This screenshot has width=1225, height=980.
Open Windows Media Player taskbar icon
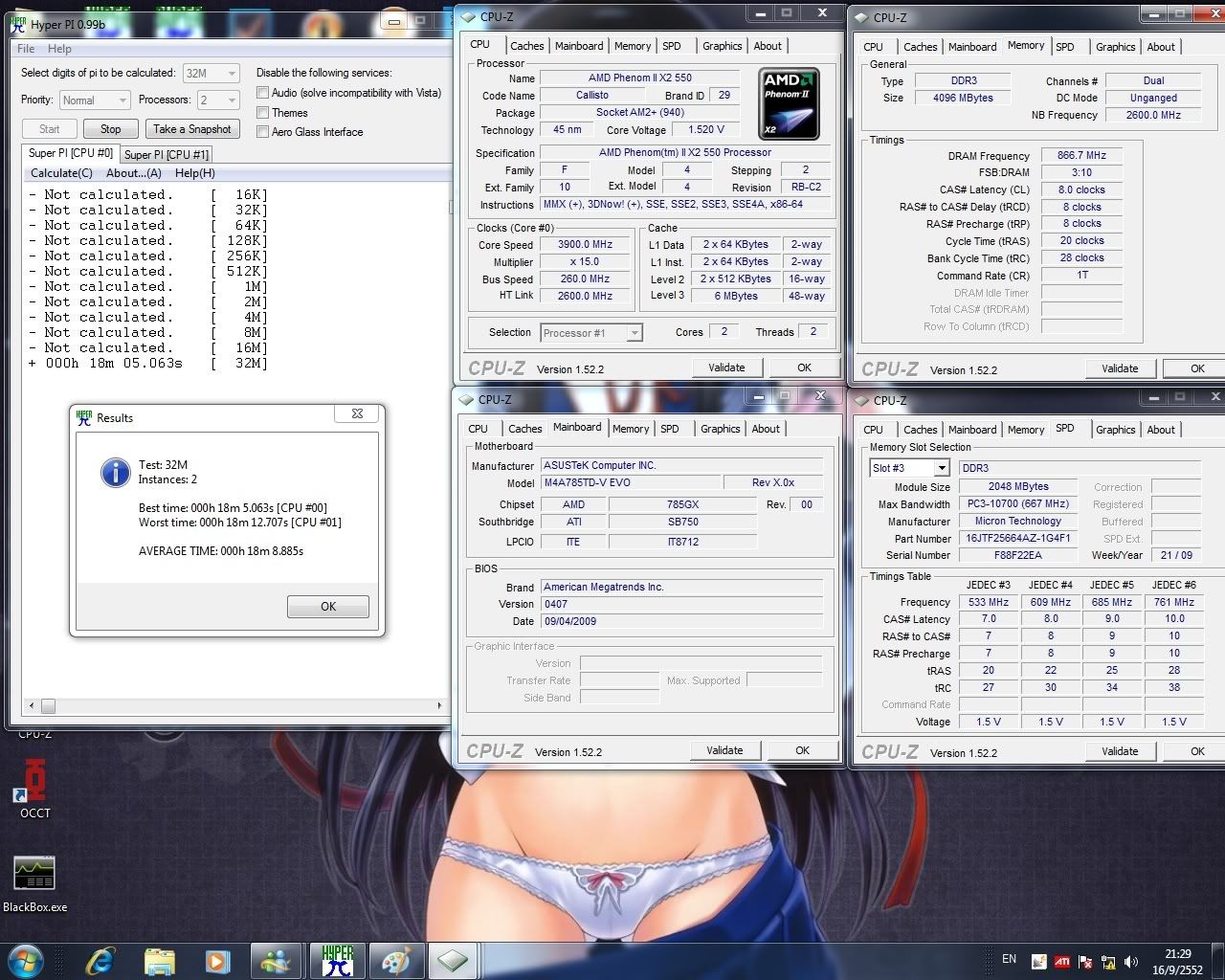218,960
